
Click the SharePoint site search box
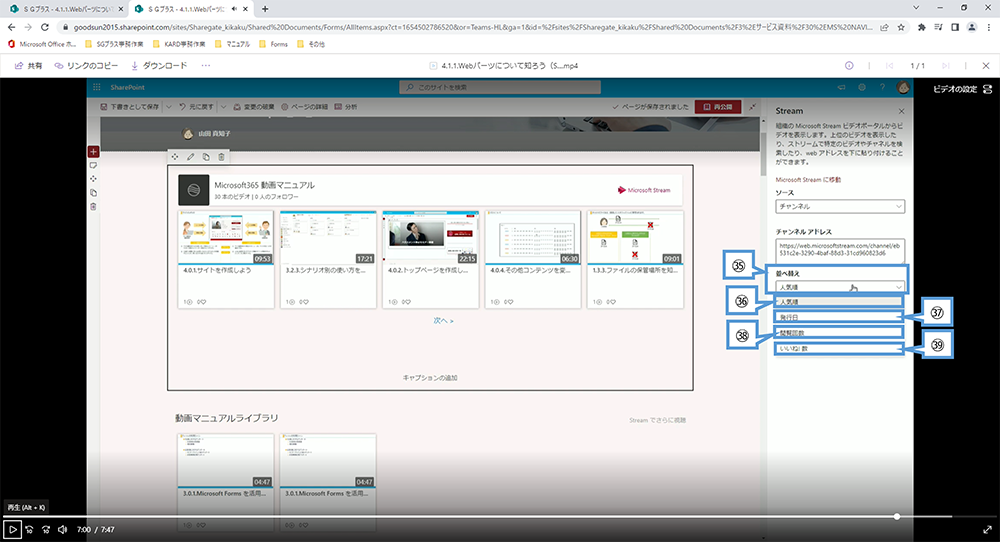tap(500, 87)
